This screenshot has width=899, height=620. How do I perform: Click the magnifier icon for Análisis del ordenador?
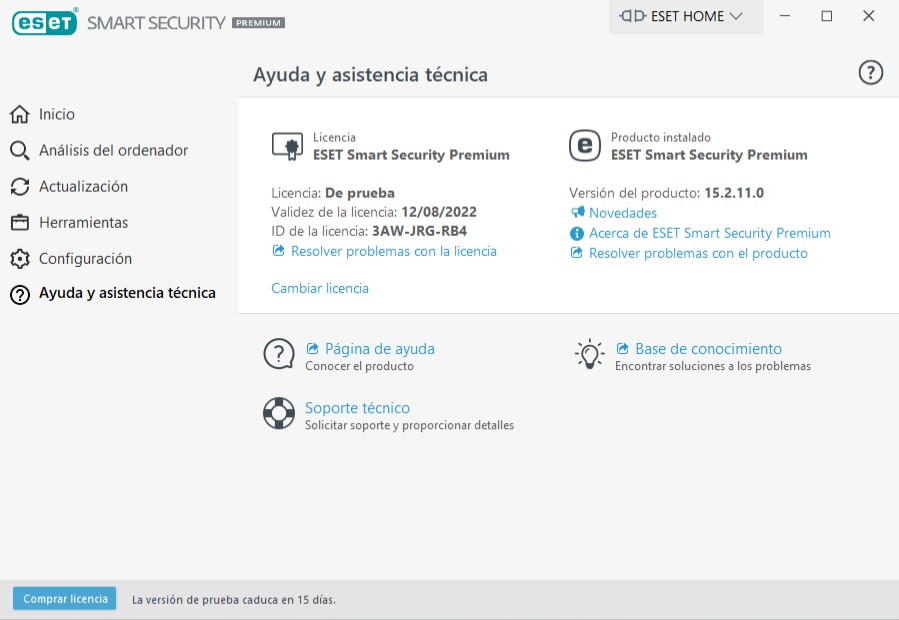[x=19, y=150]
